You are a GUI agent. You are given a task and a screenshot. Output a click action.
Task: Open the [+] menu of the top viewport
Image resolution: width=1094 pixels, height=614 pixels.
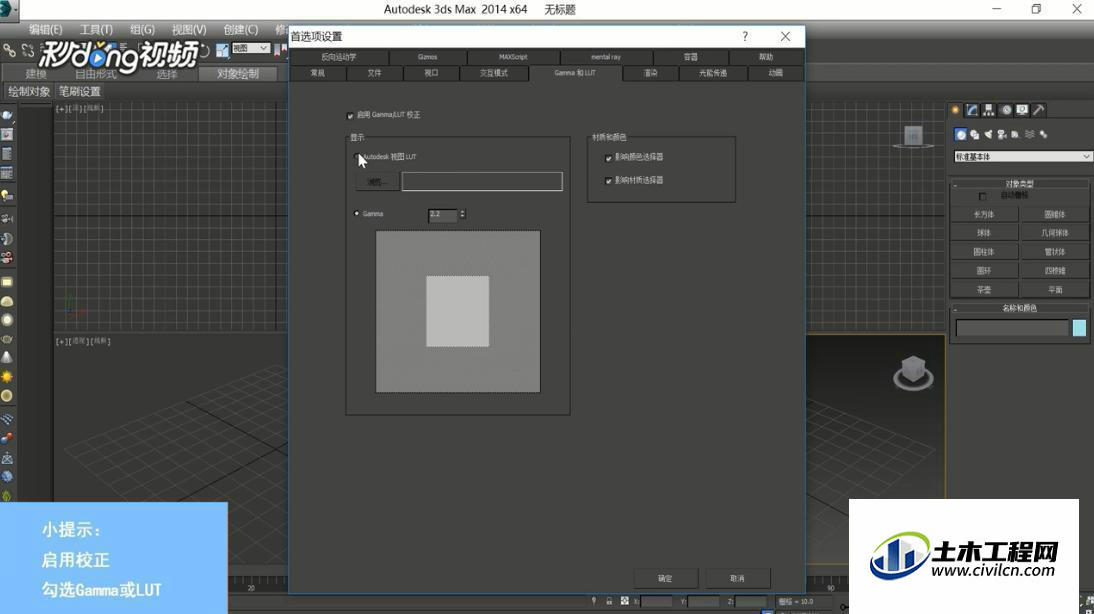61,109
